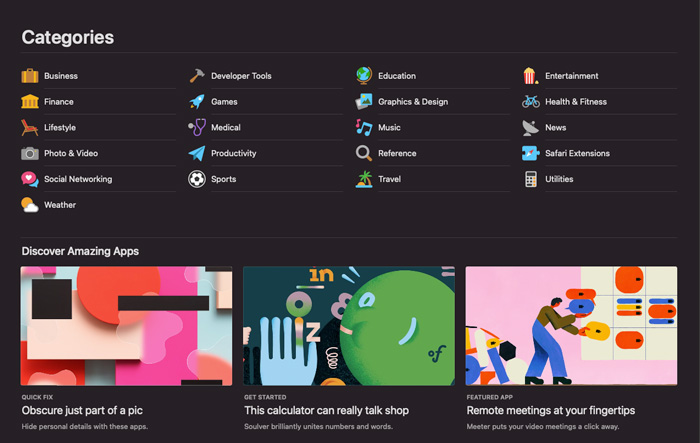Viewport: 700px width, 443px height.
Task: Browse the Graphics & Design category
Action: click(412, 102)
